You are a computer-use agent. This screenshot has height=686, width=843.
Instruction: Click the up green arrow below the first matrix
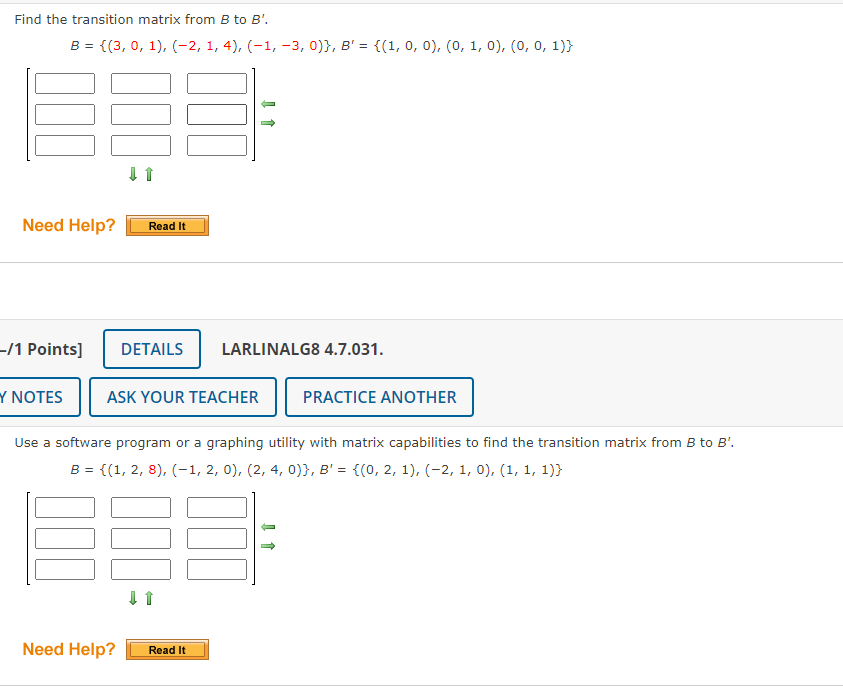pyautogui.click(x=148, y=174)
